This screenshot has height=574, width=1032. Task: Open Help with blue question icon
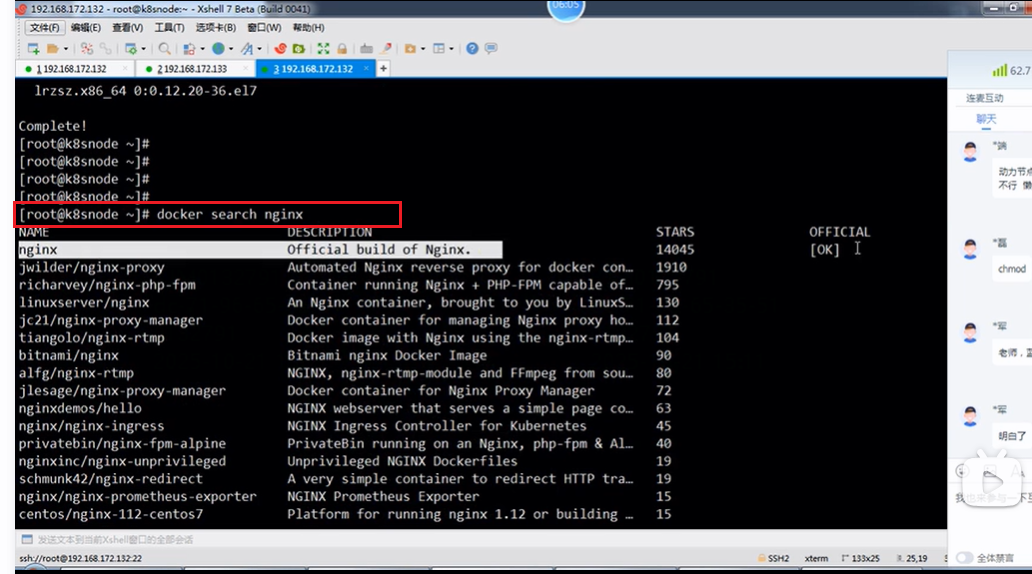tap(472, 49)
